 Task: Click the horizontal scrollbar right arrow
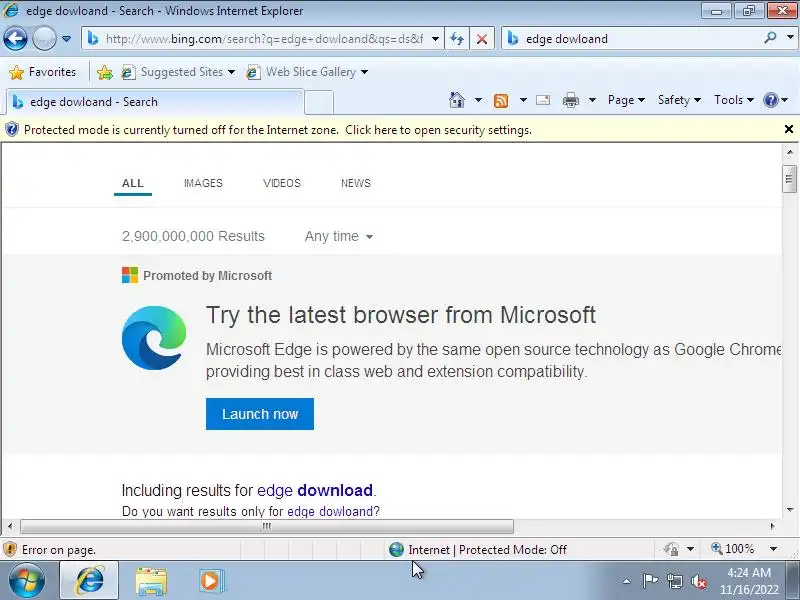772,526
